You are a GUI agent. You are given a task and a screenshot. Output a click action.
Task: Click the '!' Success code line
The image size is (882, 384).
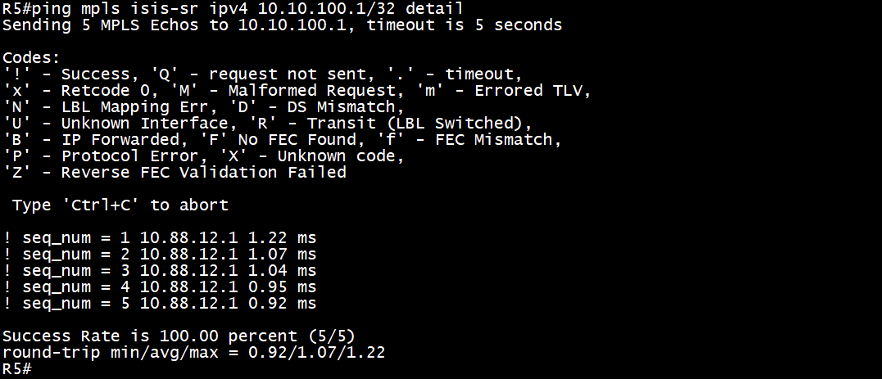tap(262, 74)
